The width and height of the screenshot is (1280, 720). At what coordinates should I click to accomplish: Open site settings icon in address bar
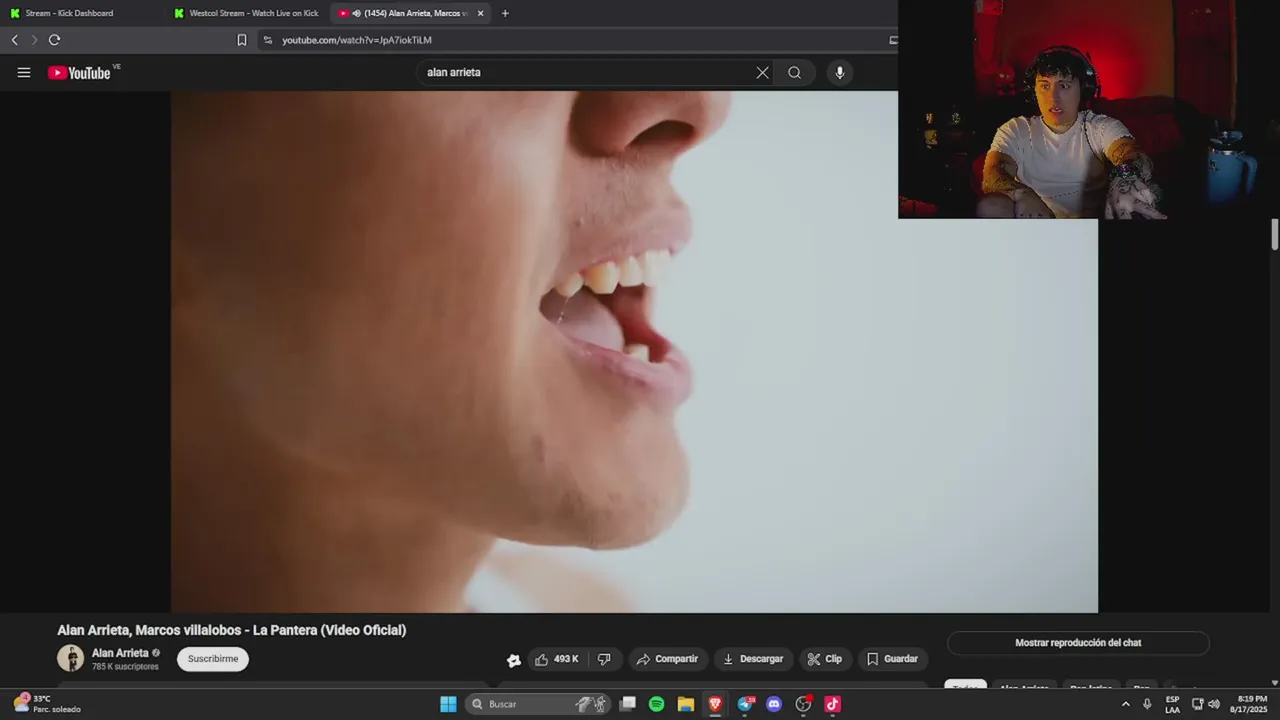(x=267, y=40)
